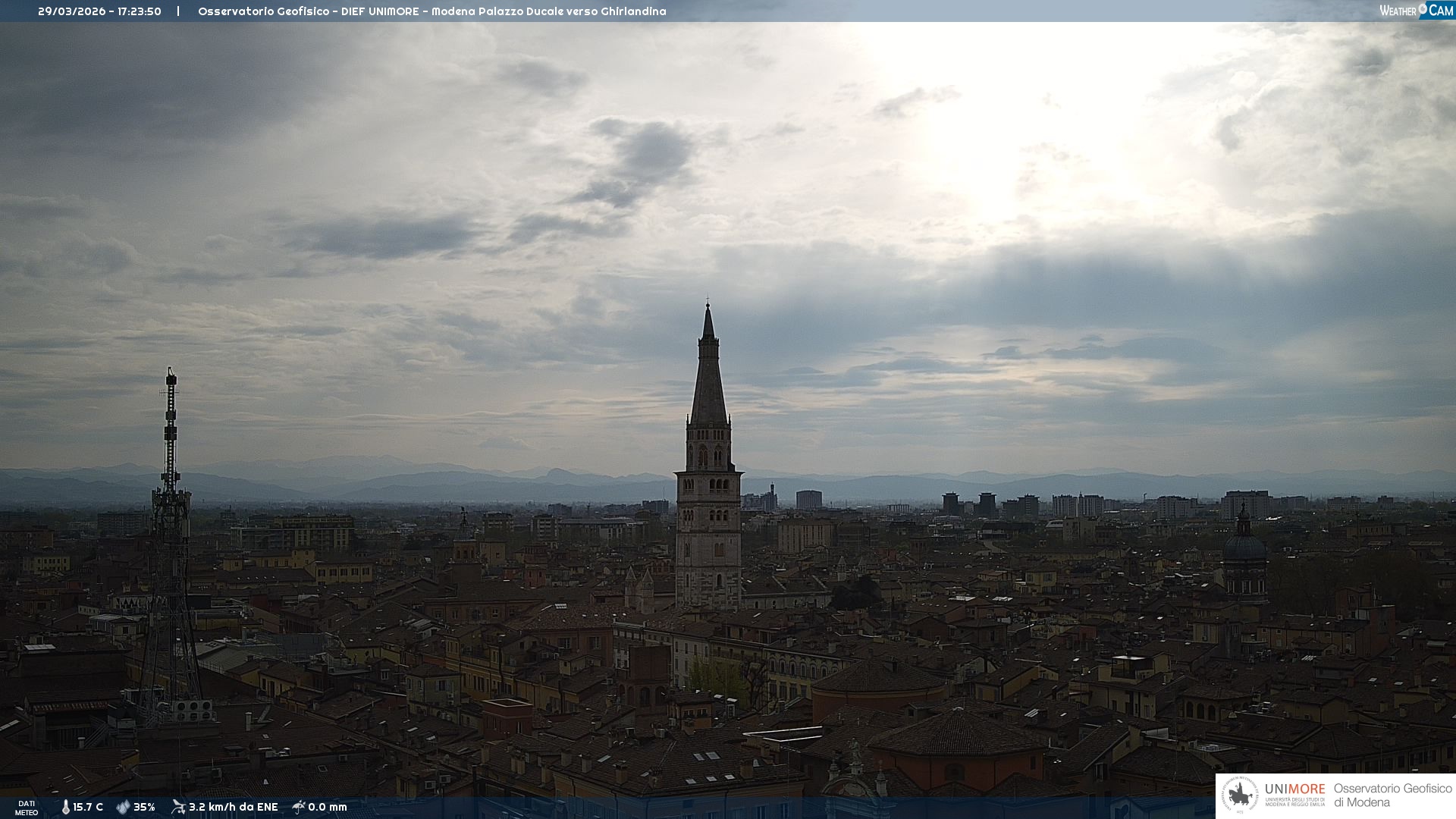Click the WeatherCam logo top right
The image size is (1456, 819).
pyautogui.click(x=1416, y=10)
